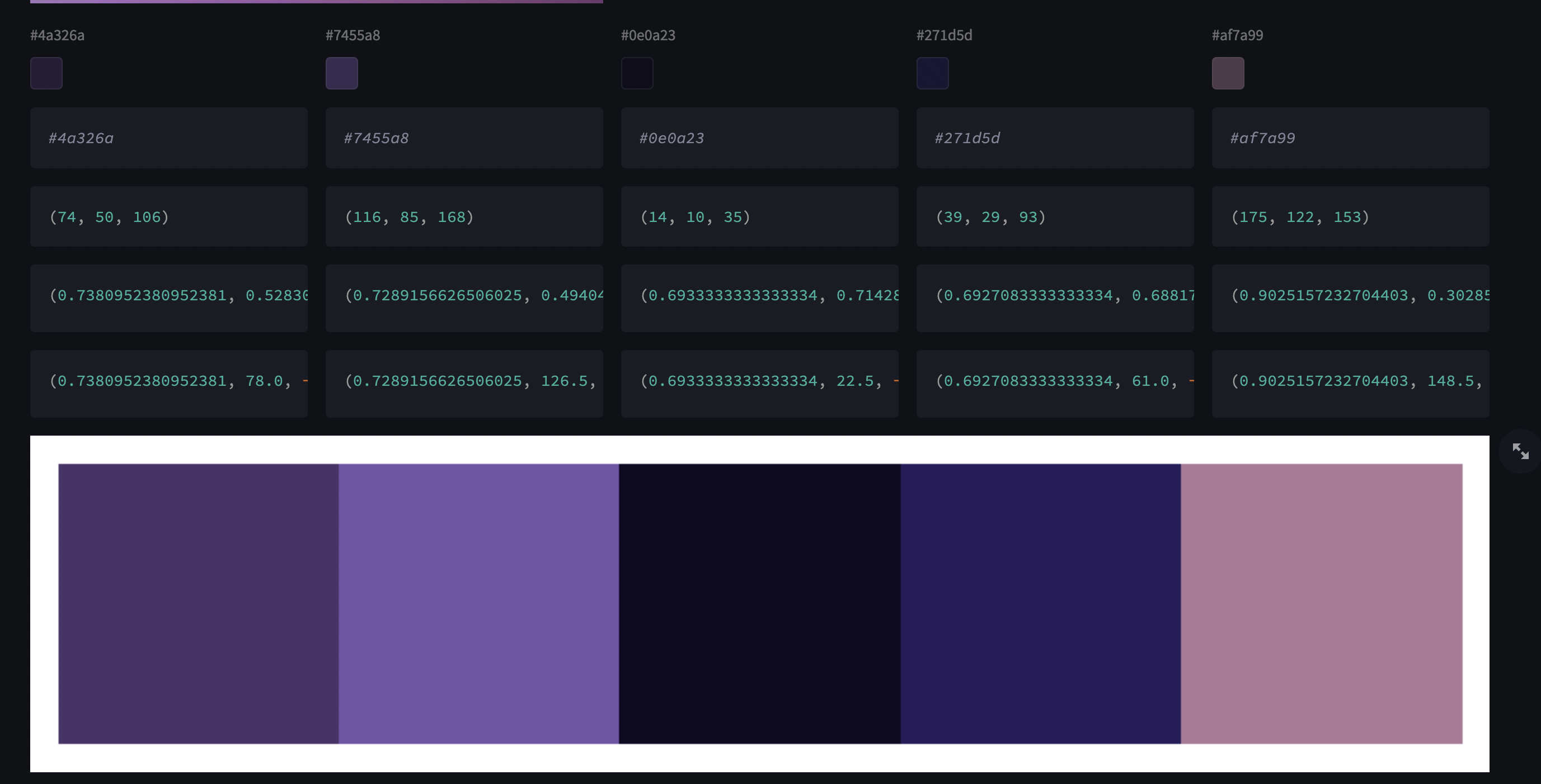Image resolution: width=1541 pixels, height=784 pixels.
Task: Click the (14, 10, 35) RGB code block
Action: pyautogui.click(x=759, y=216)
